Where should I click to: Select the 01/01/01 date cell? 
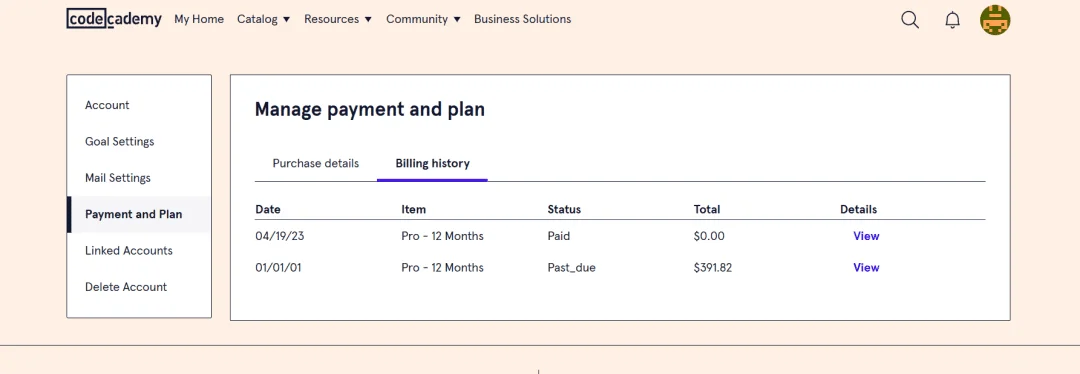tap(278, 268)
